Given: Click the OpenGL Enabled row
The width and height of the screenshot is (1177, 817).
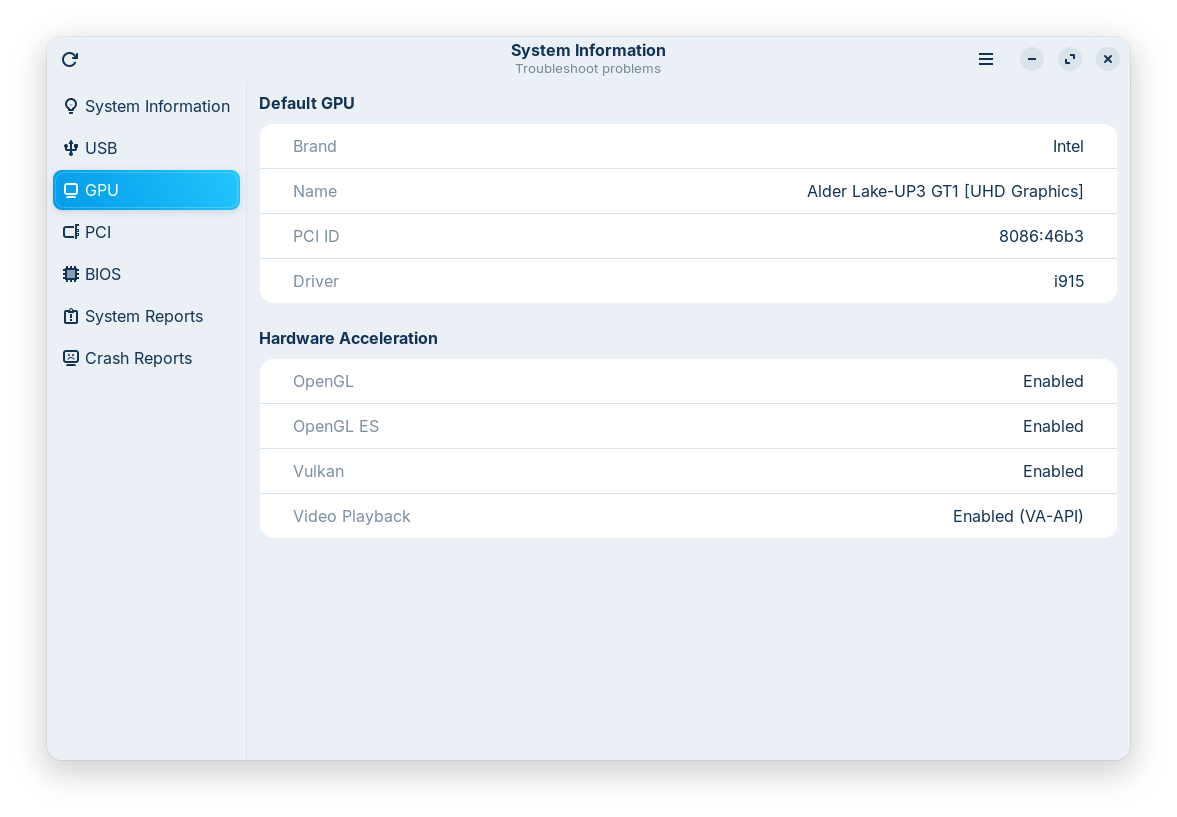Looking at the screenshot, I should [x=688, y=382].
